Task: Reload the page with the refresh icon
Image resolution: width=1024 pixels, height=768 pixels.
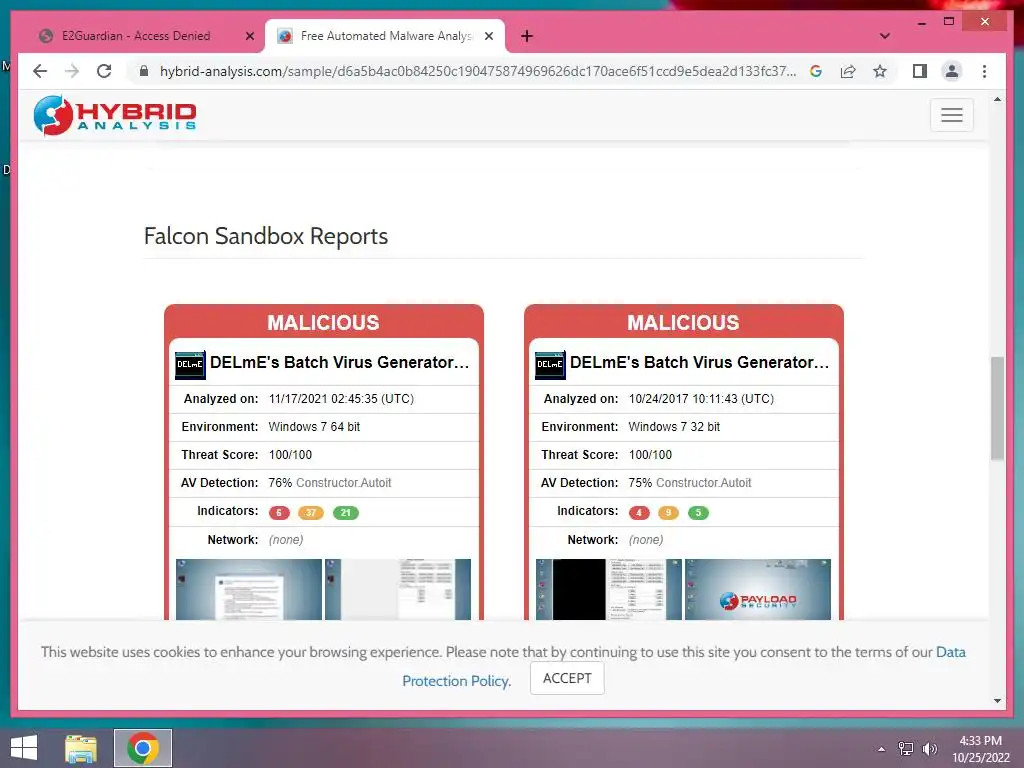Action: pyautogui.click(x=104, y=71)
